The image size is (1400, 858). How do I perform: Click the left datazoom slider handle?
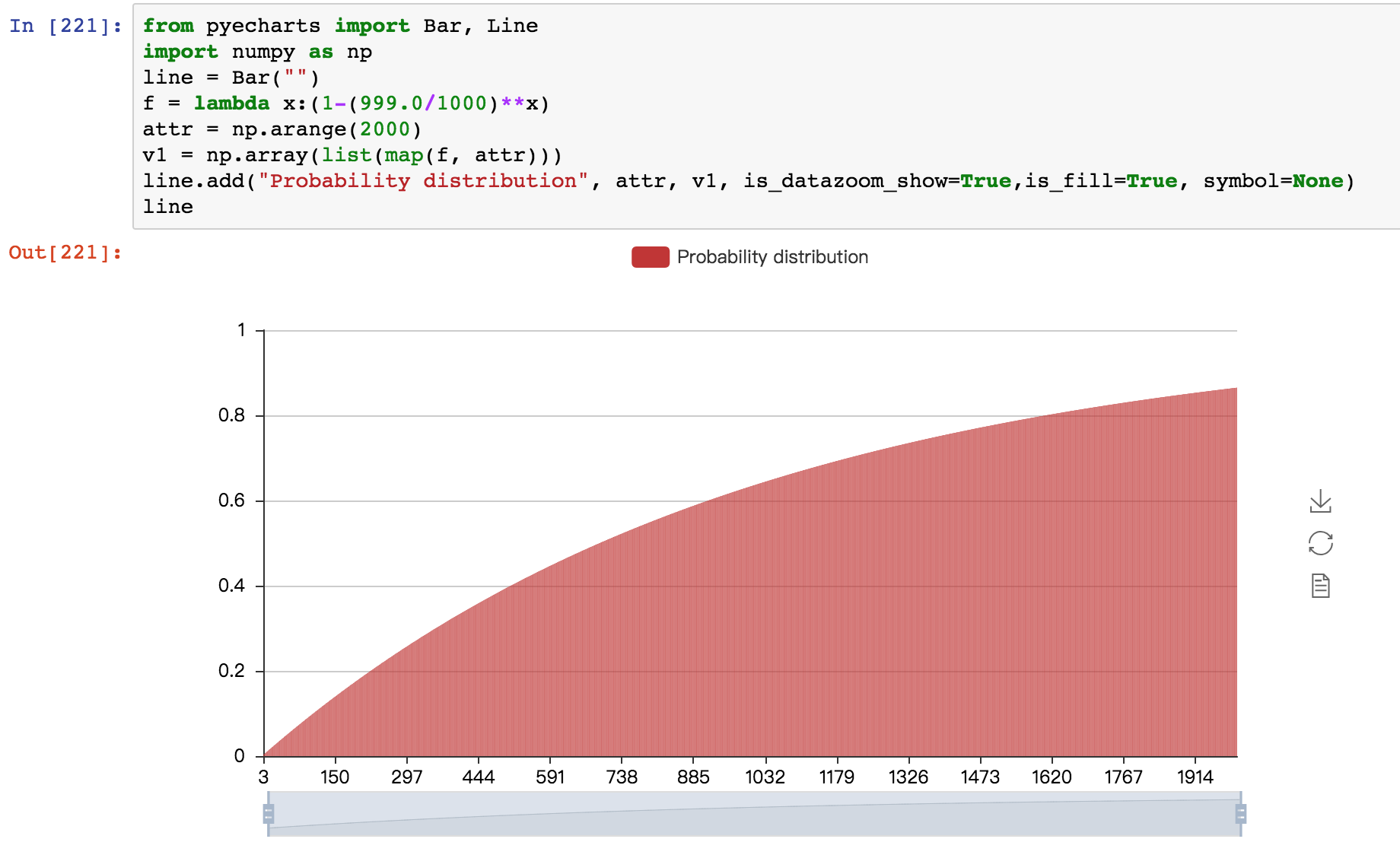tap(269, 814)
